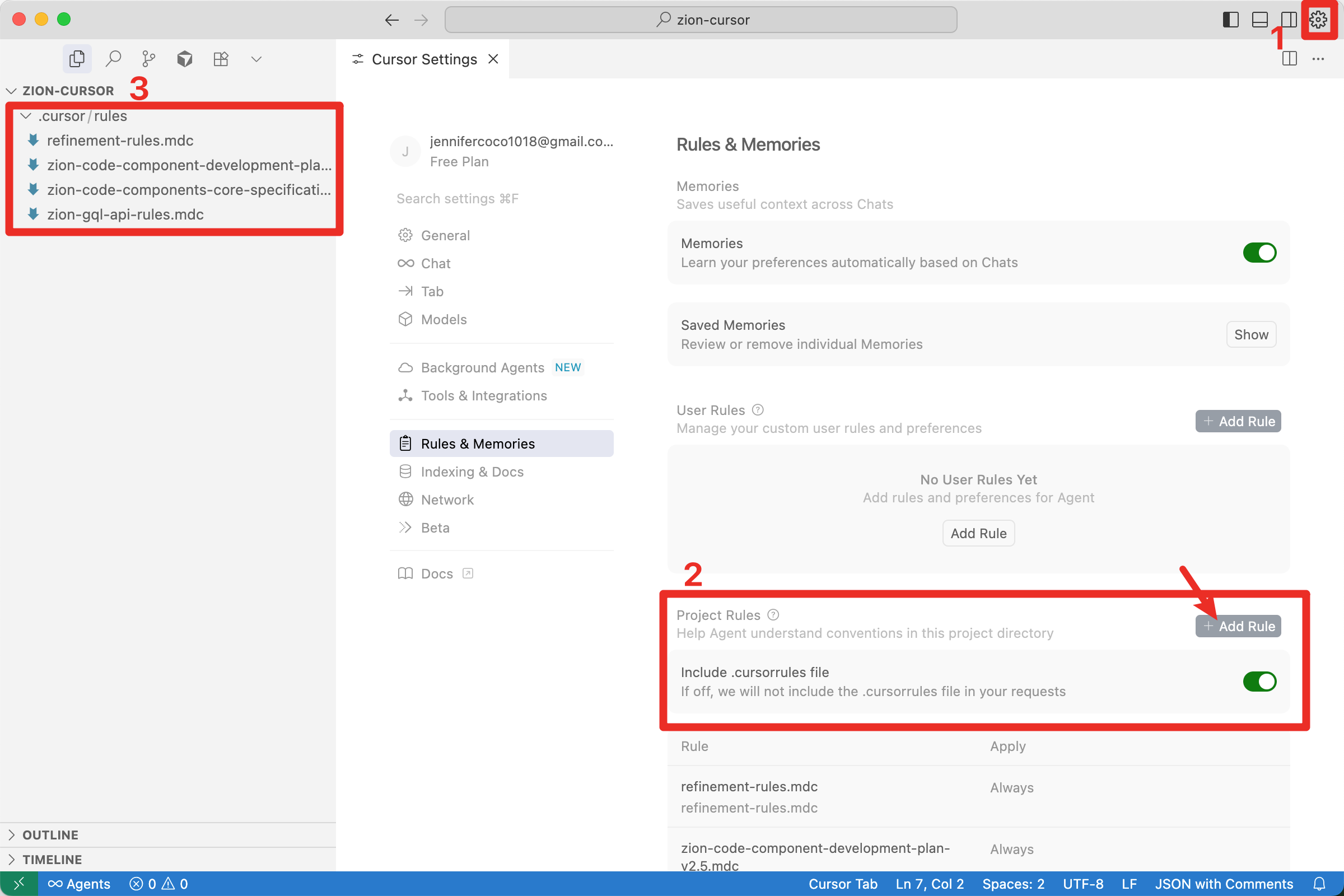
Task: Change indentation via Spaces: 2
Action: tap(1013, 884)
